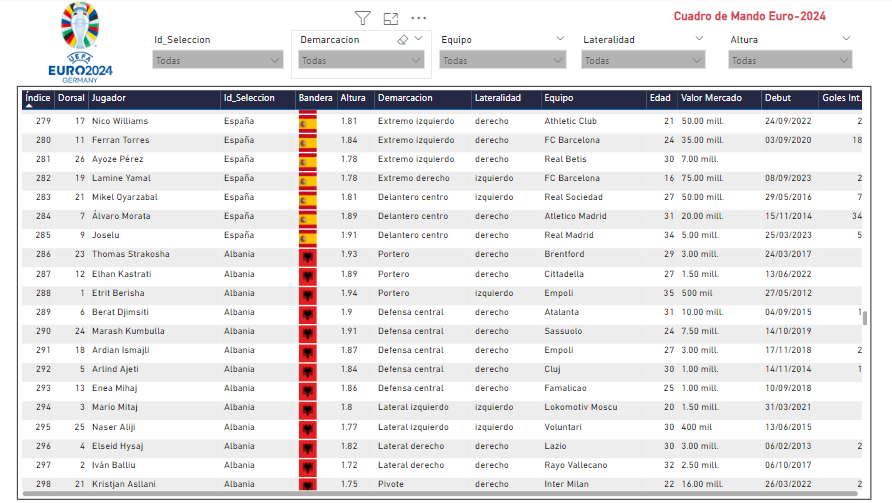This screenshot has height=503, width=892.
Task: Sort table by Índice column header
Action: click(x=38, y=98)
